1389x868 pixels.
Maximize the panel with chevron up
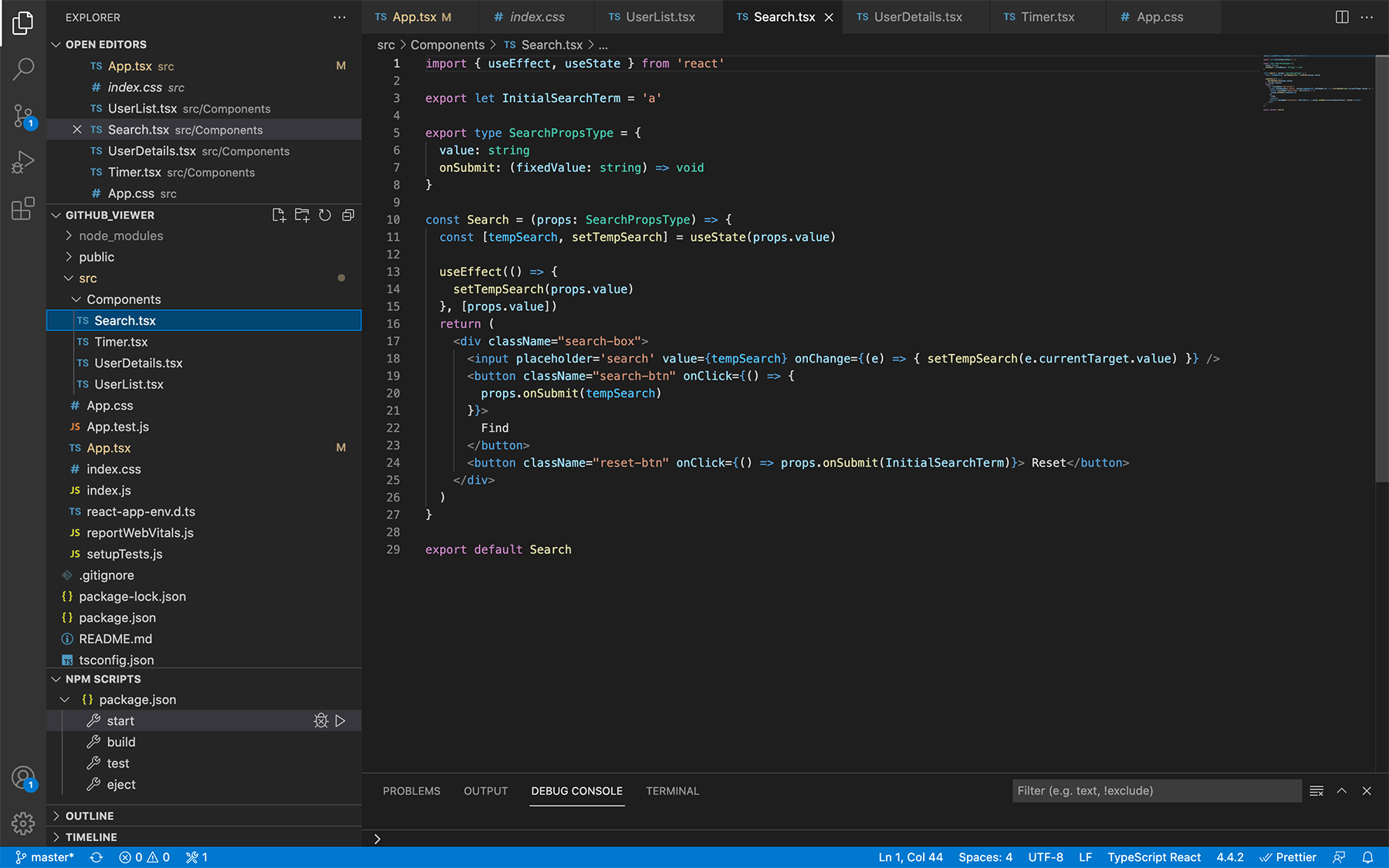1342,791
